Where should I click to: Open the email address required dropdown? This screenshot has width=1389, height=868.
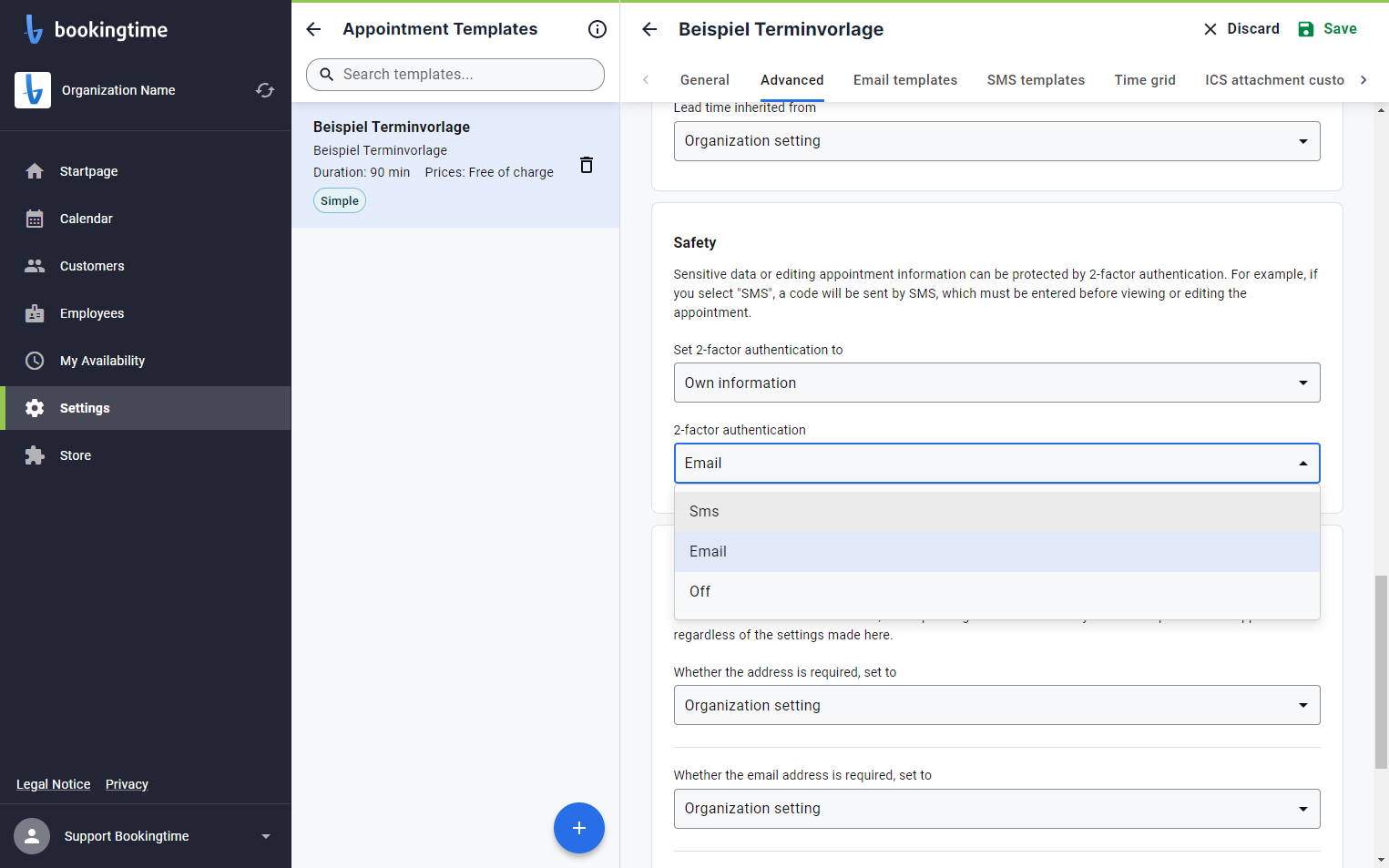[996, 809]
